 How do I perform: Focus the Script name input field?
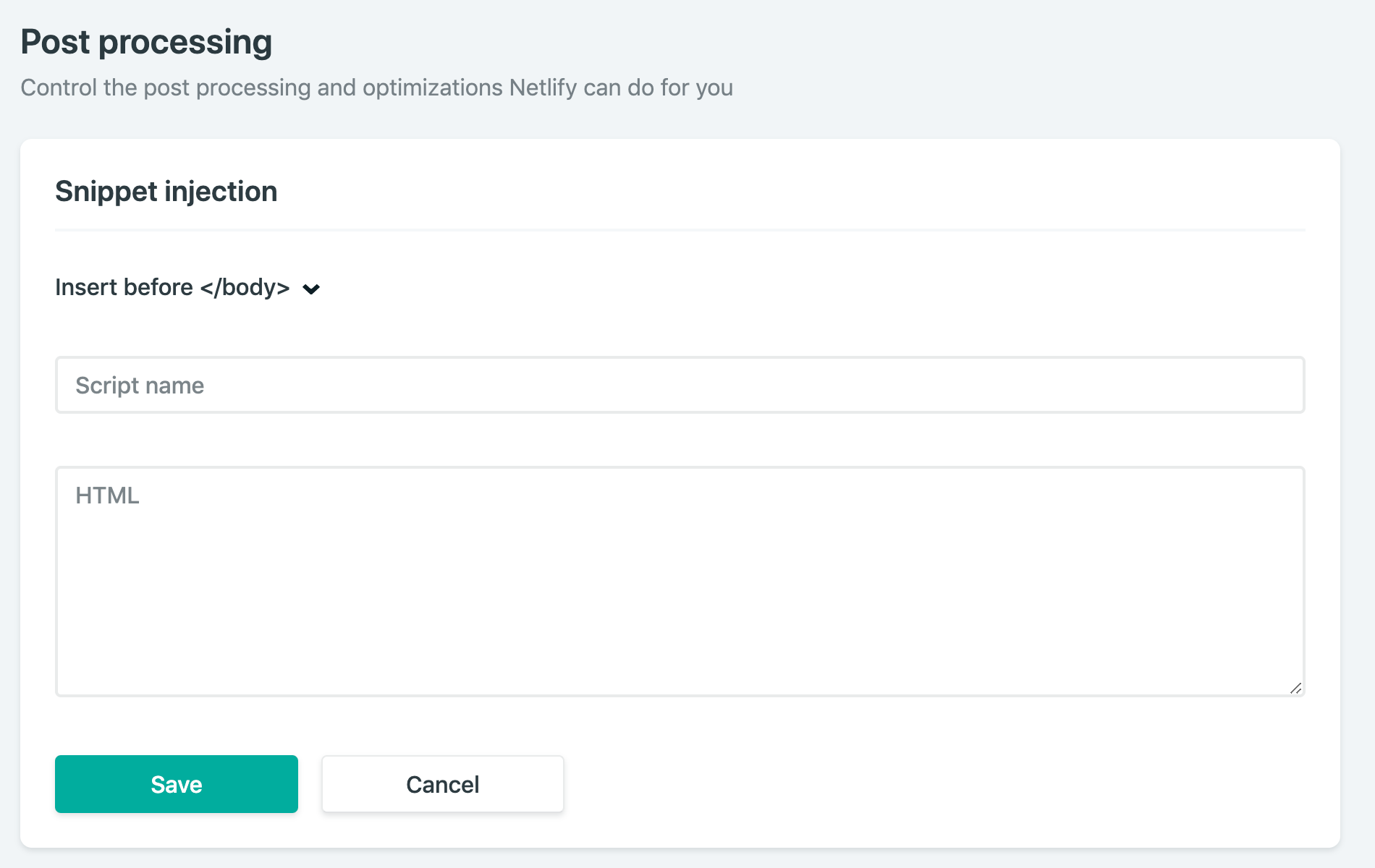coord(679,385)
